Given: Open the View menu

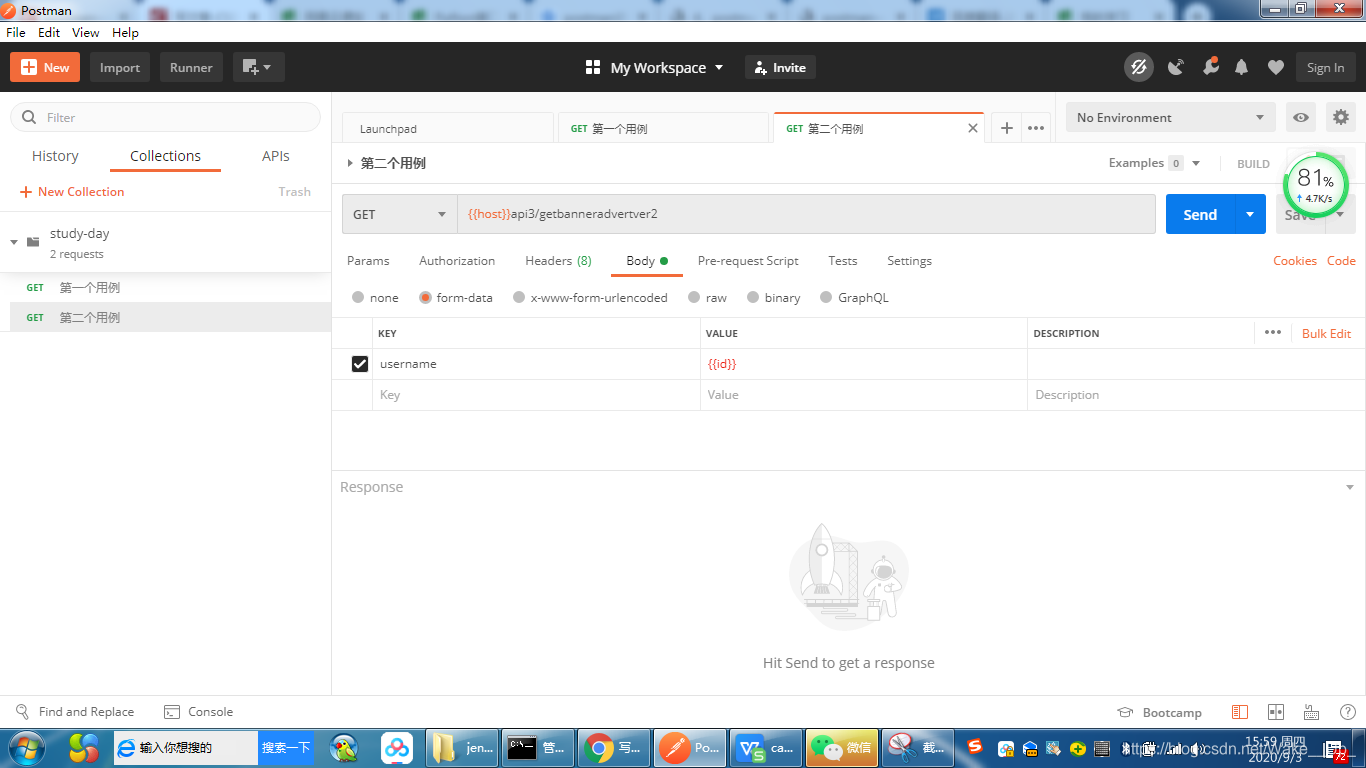Looking at the screenshot, I should click(86, 32).
